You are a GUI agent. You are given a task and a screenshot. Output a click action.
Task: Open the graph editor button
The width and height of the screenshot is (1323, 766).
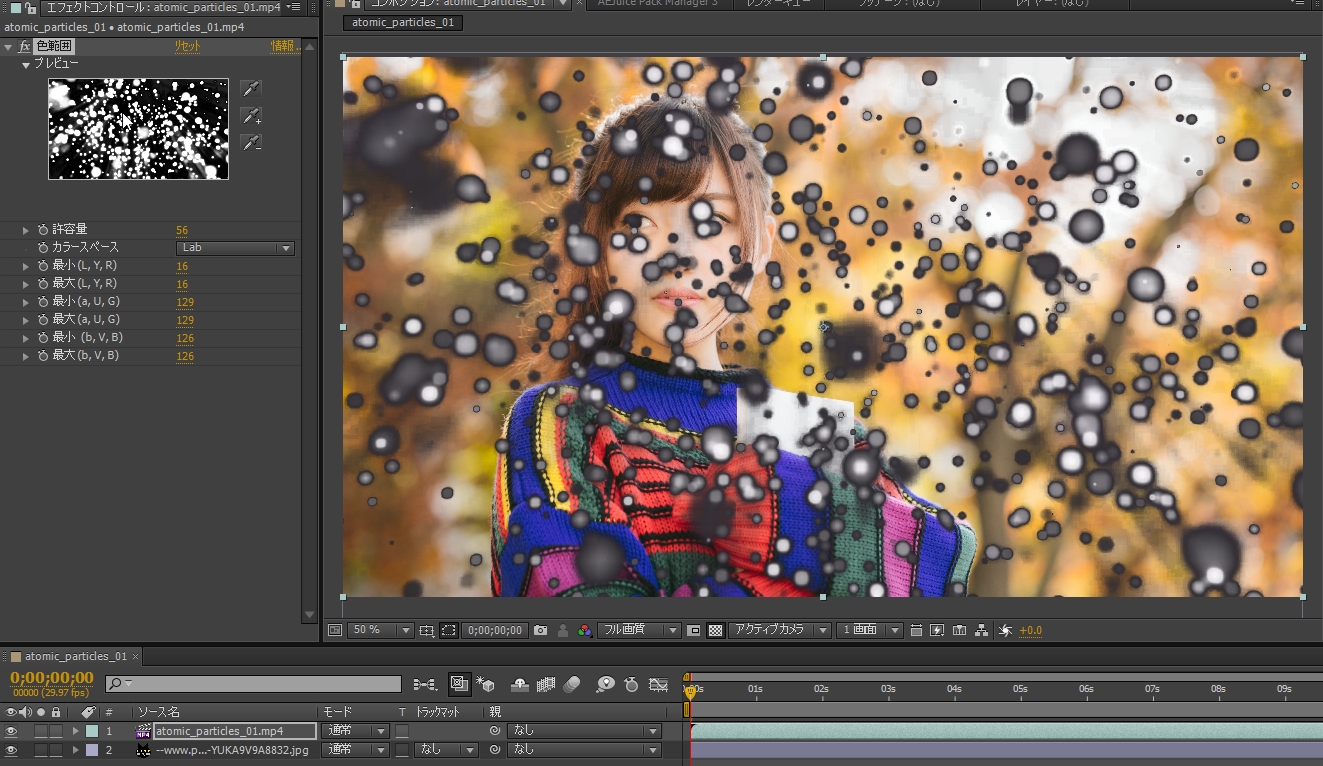click(658, 684)
